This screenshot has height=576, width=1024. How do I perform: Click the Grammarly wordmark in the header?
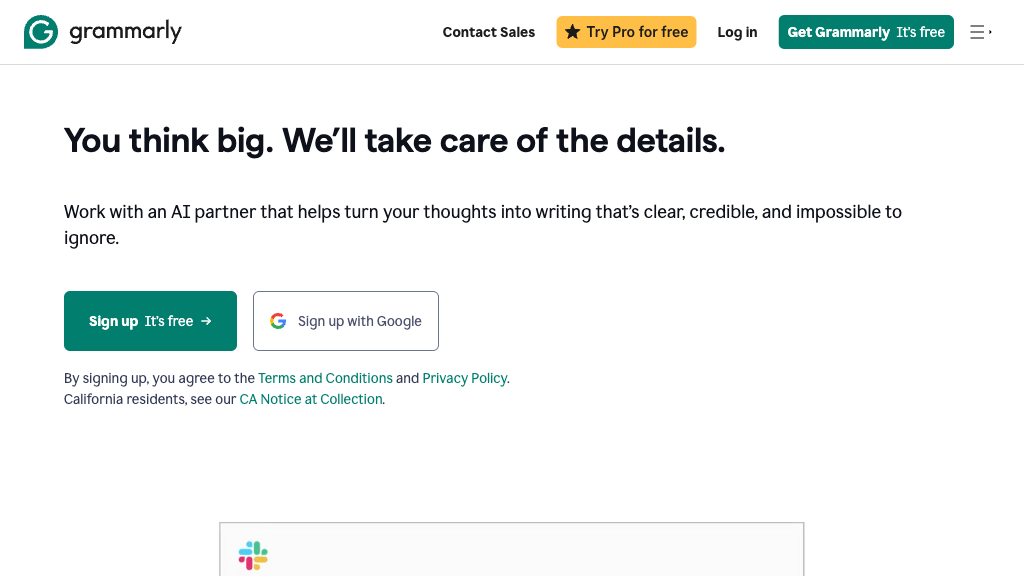pyautogui.click(x=126, y=31)
